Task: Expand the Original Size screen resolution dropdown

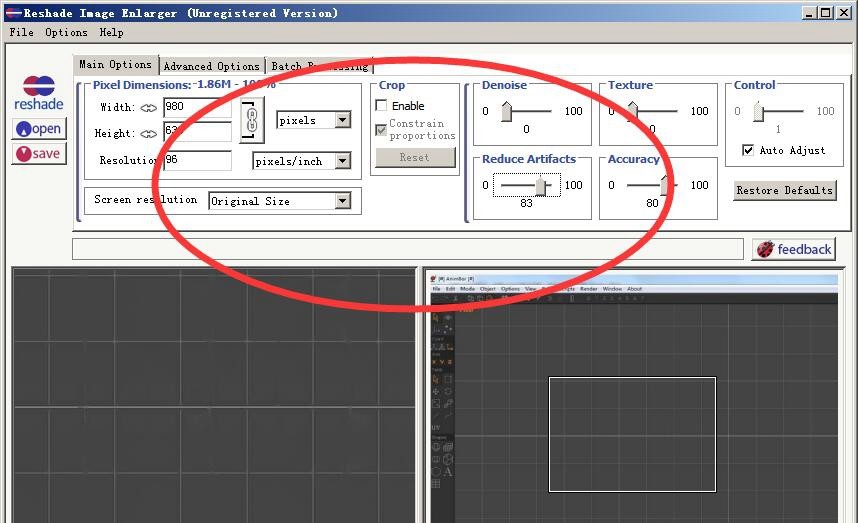Action: click(343, 201)
